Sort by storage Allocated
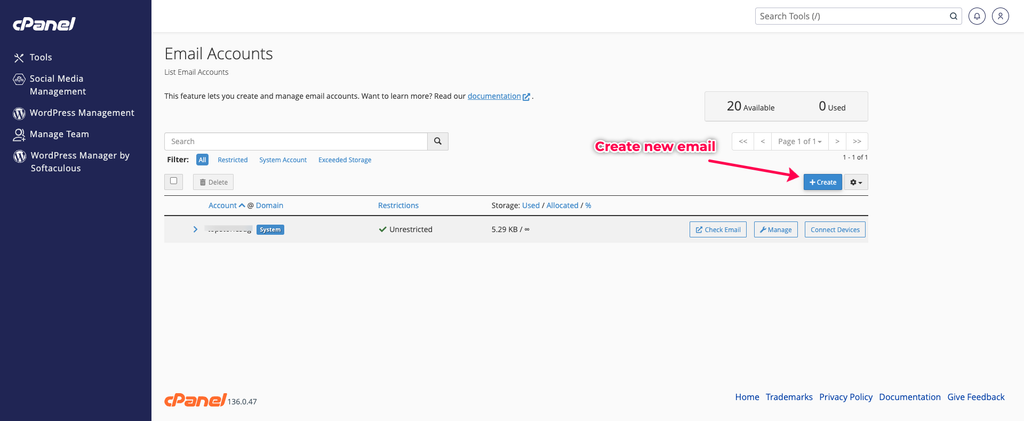Viewport: 1024px width, 421px height. (x=562, y=206)
